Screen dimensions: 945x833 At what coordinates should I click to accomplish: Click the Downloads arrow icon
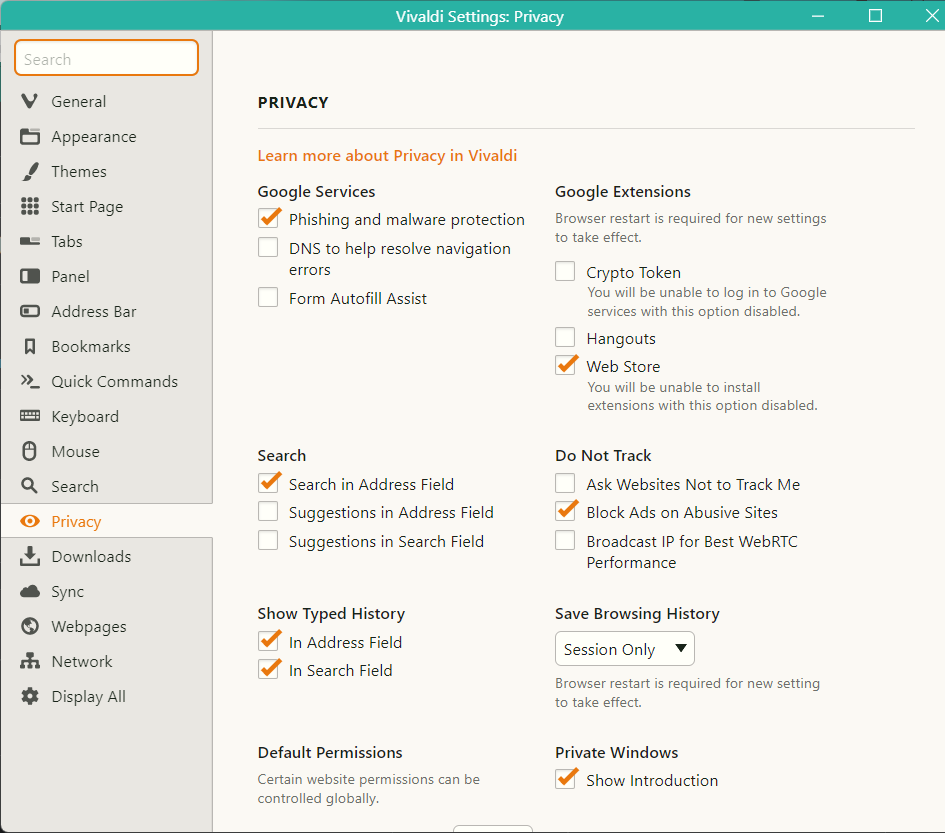click(30, 557)
